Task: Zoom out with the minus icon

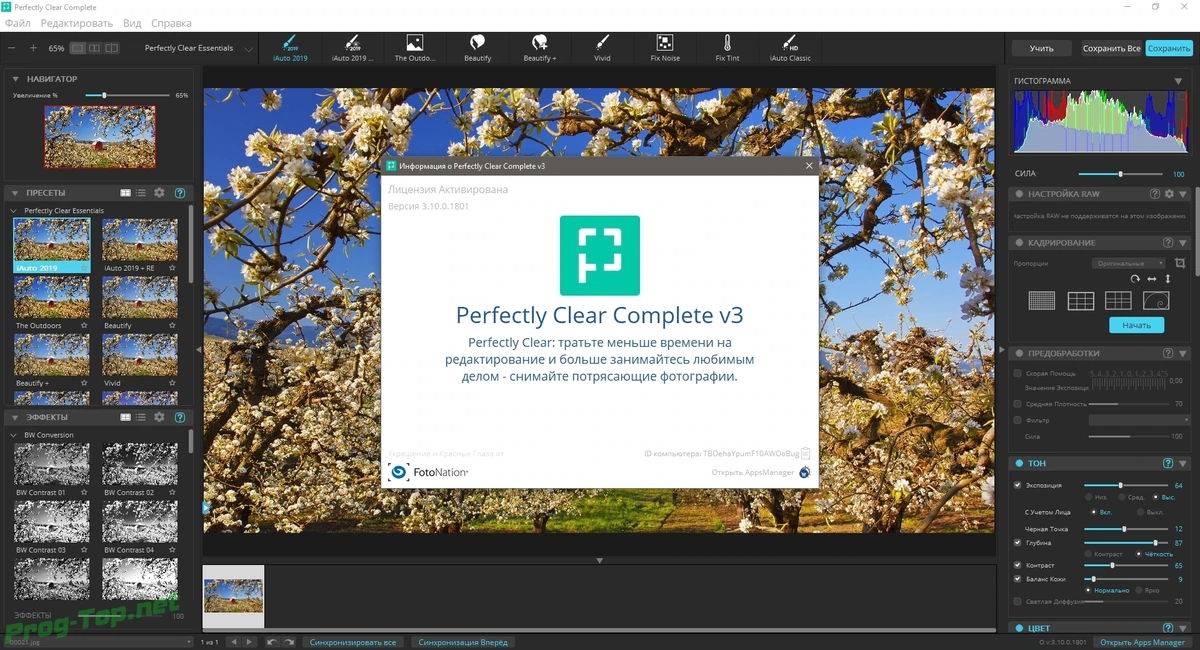Action: point(12,48)
